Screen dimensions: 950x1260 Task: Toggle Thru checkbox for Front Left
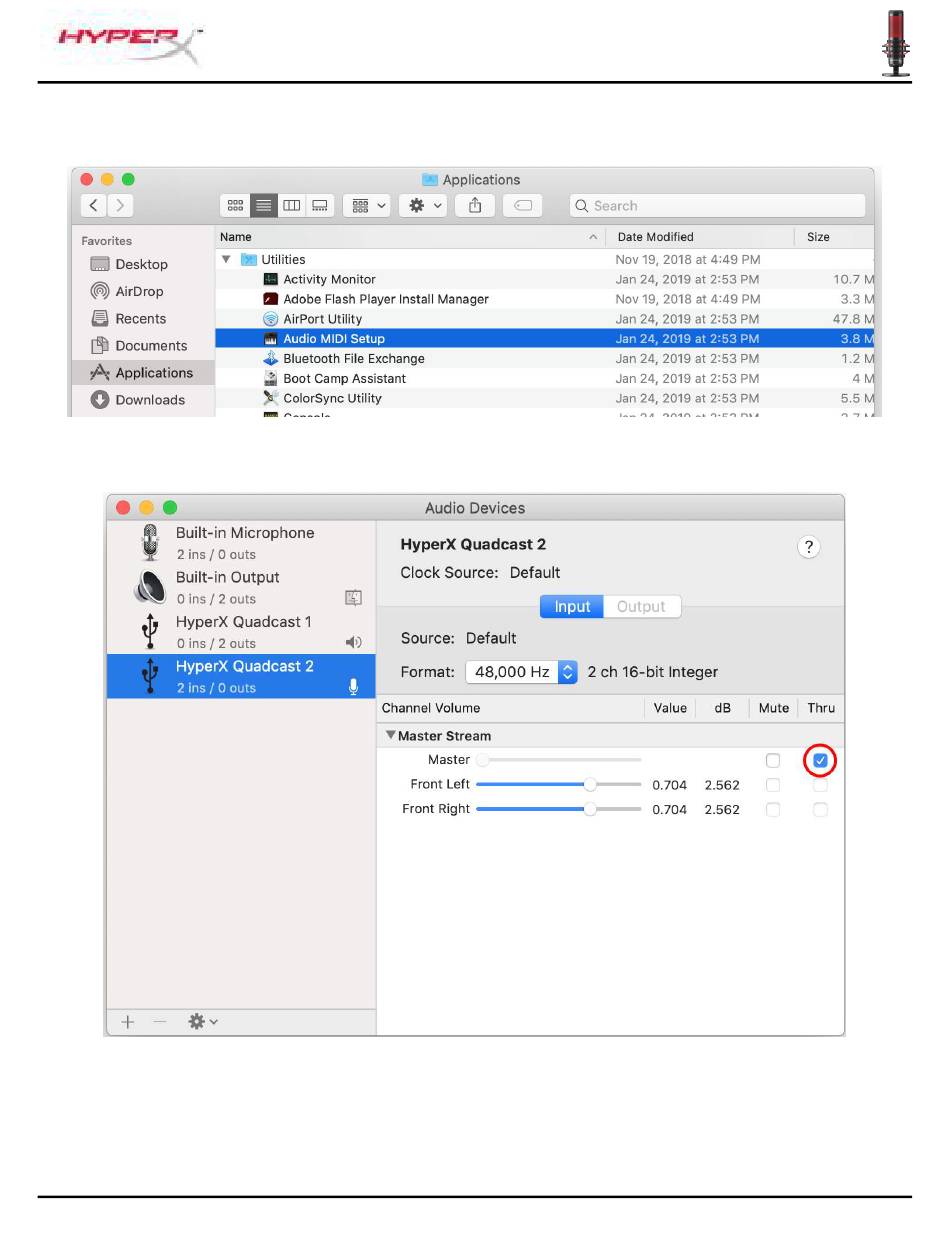pyautogui.click(x=821, y=785)
